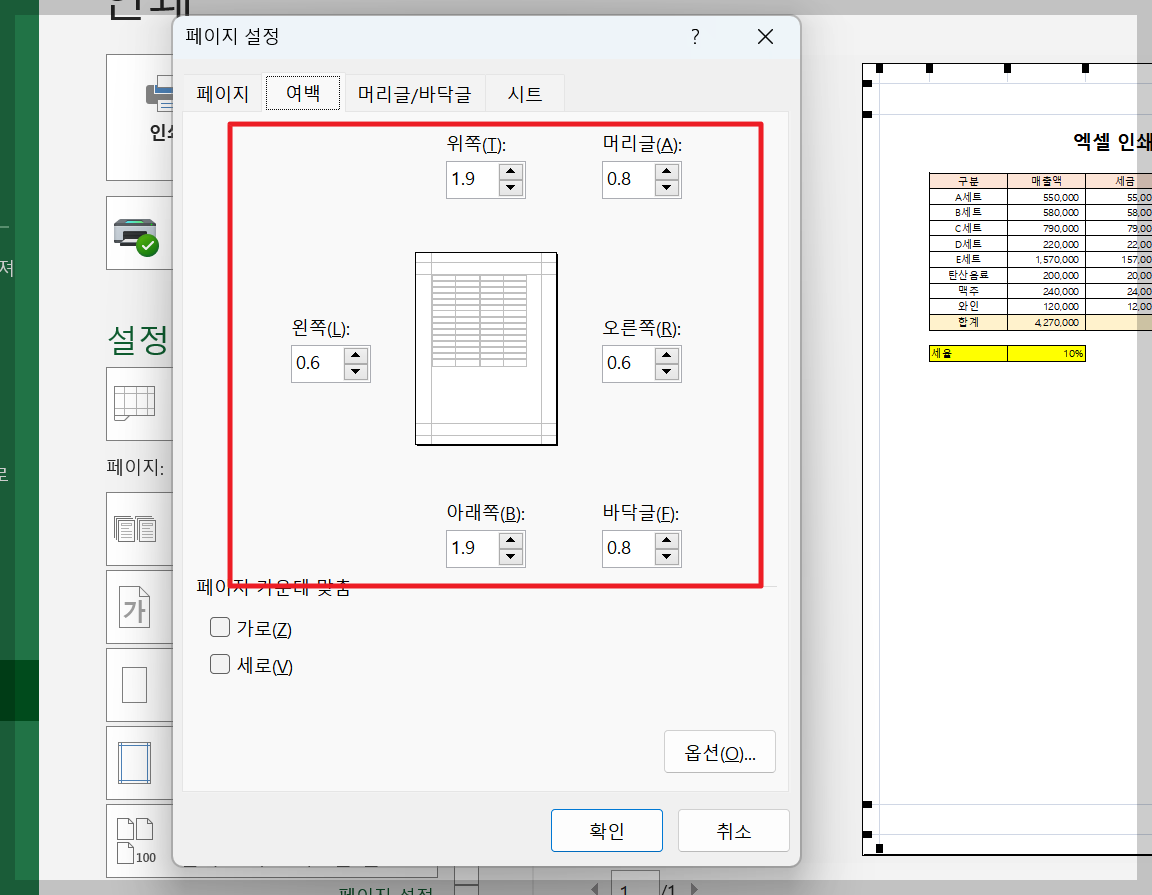This screenshot has width=1152, height=895.
Task: Enable the 세로 vertical centering checkbox
Action: 219,663
